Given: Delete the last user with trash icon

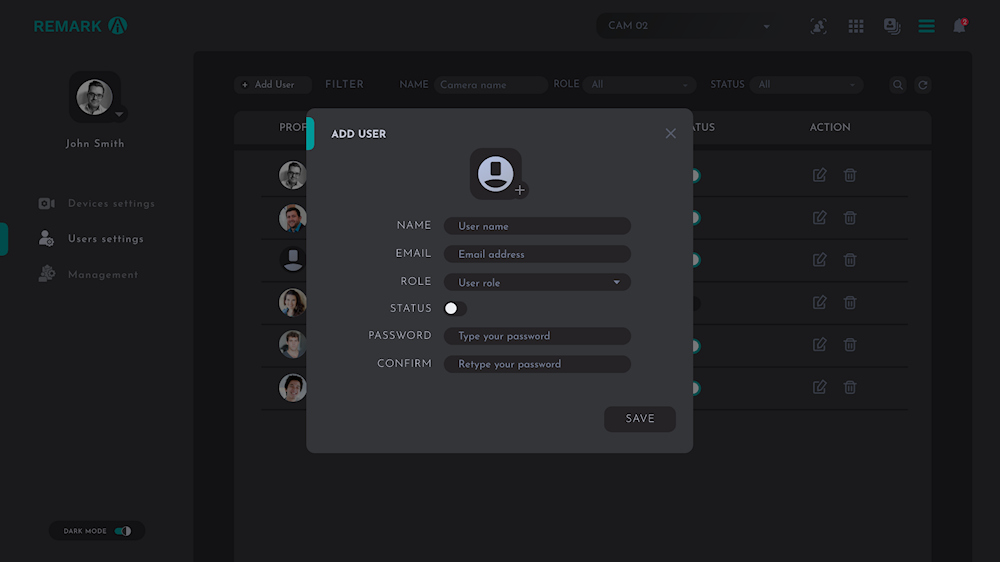Looking at the screenshot, I should tap(850, 387).
